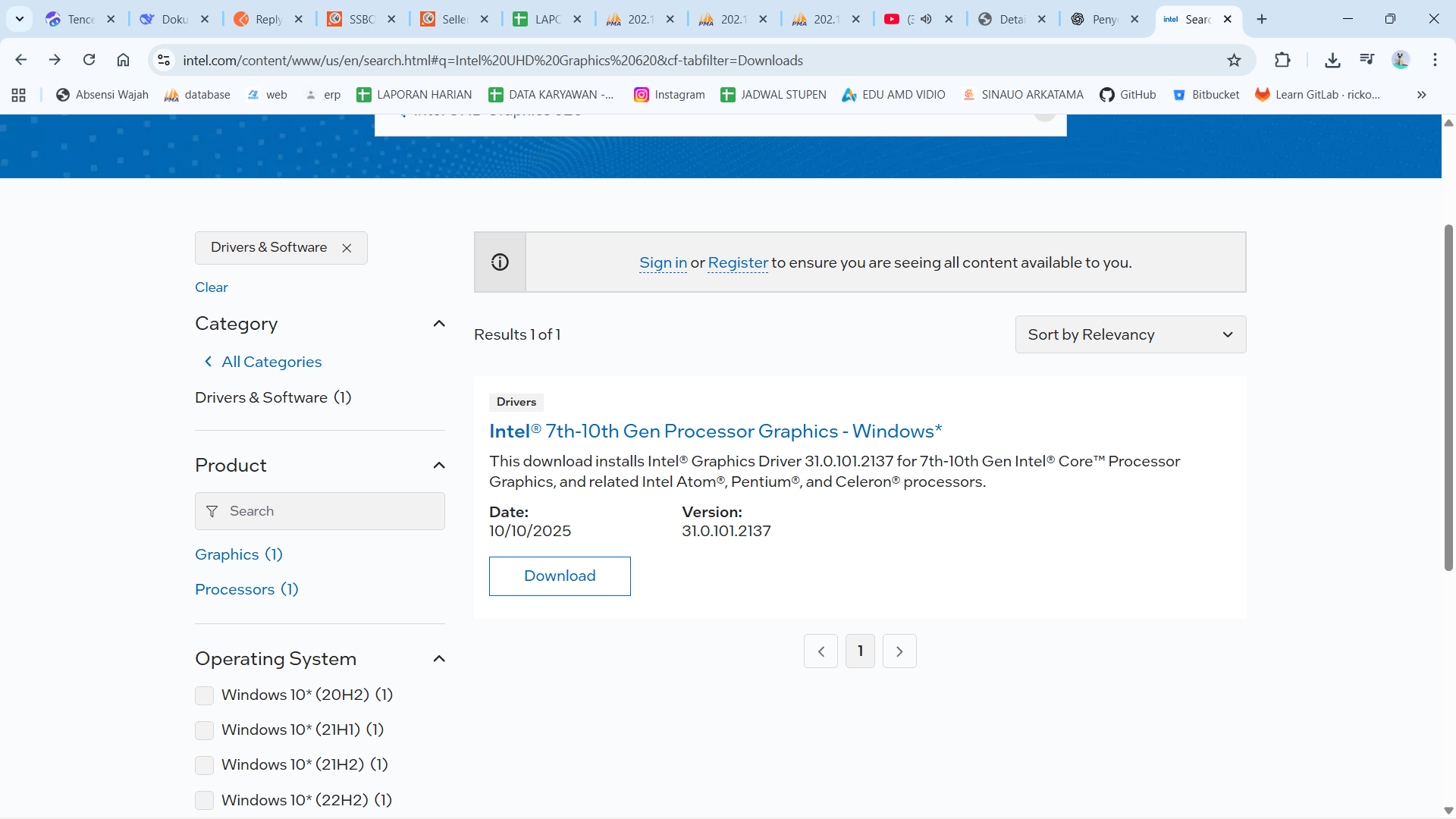The image size is (1456, 819).
Task: Enable the Windows 10* (22H2) filter
Action: click(204, 800)
